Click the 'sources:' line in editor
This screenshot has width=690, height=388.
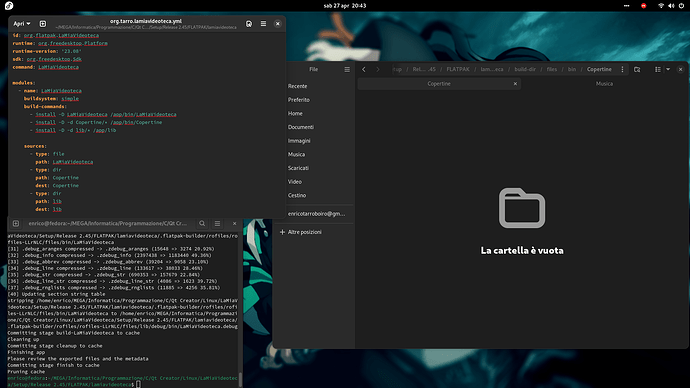[x=35, y=146]
